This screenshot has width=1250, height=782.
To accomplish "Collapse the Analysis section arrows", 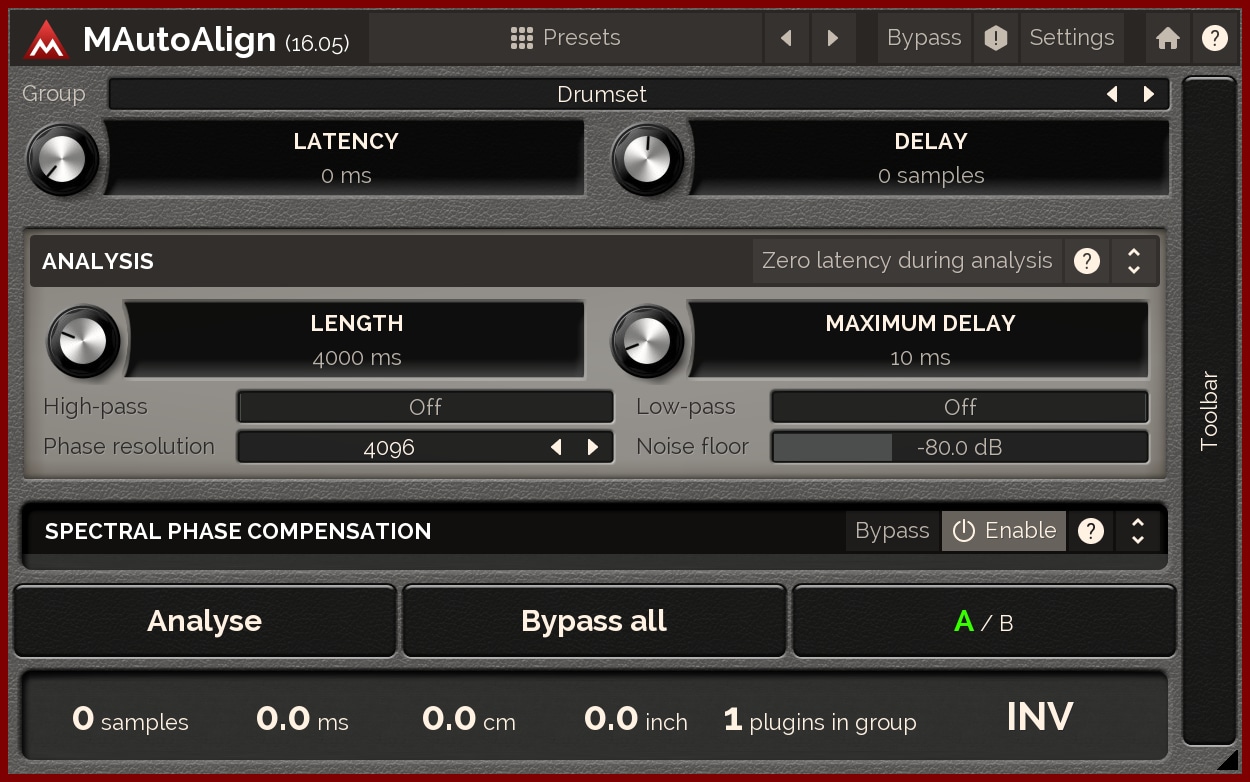I will coord(1134,261).
